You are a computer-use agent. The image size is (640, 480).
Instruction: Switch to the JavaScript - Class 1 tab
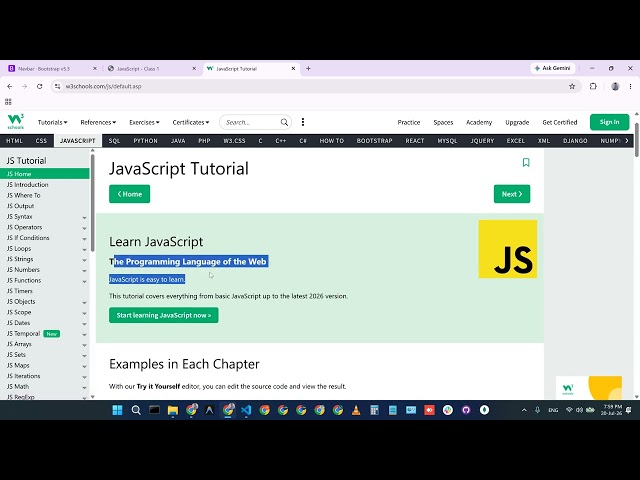click(x=150, y=69)
